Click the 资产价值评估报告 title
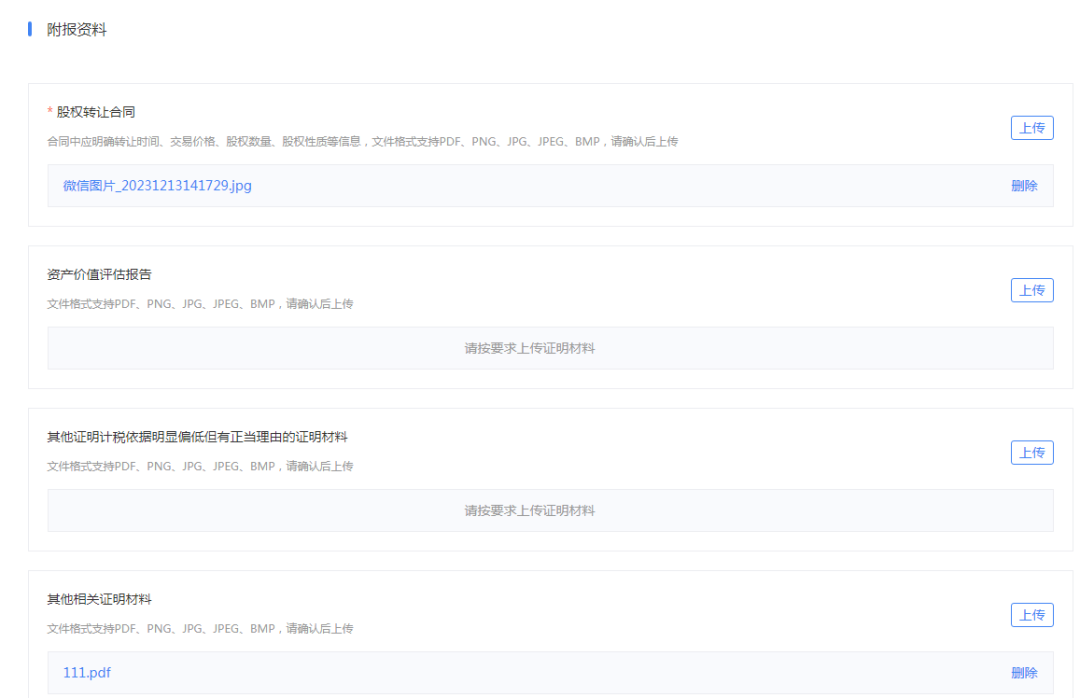1080x698 pixels. (99, 275)
